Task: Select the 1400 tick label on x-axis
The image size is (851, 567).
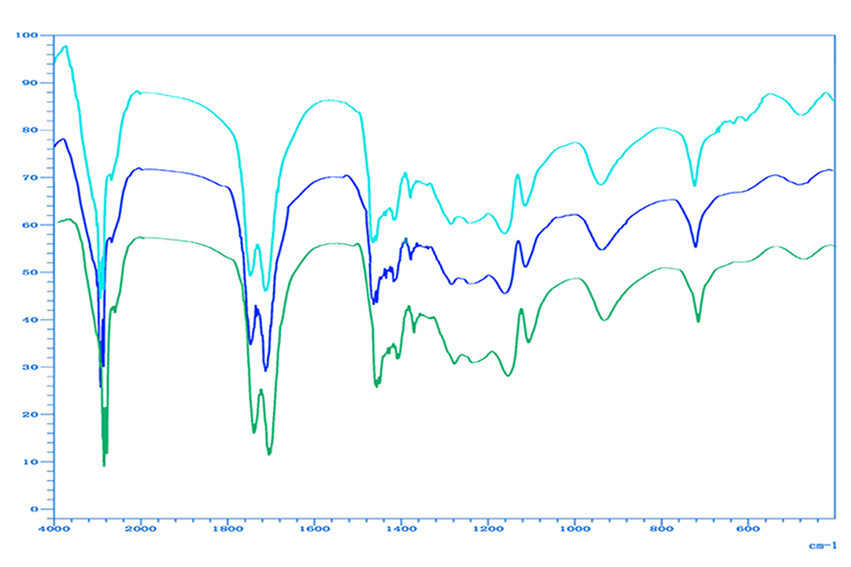Action: pyautogui.click(x=401, y=528)
